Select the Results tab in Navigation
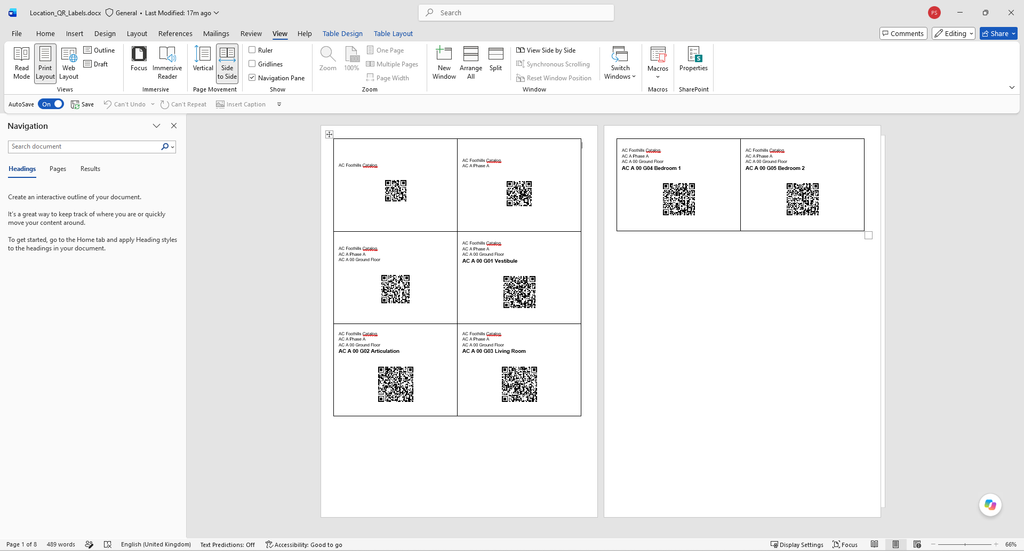 (90, 168)
